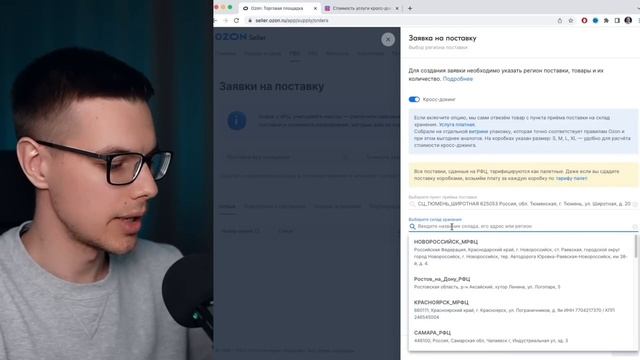This screenshot has height=360, width=640.
Task: Open a new browser tab
Action: pyautogui.click(x=410, y=8)
